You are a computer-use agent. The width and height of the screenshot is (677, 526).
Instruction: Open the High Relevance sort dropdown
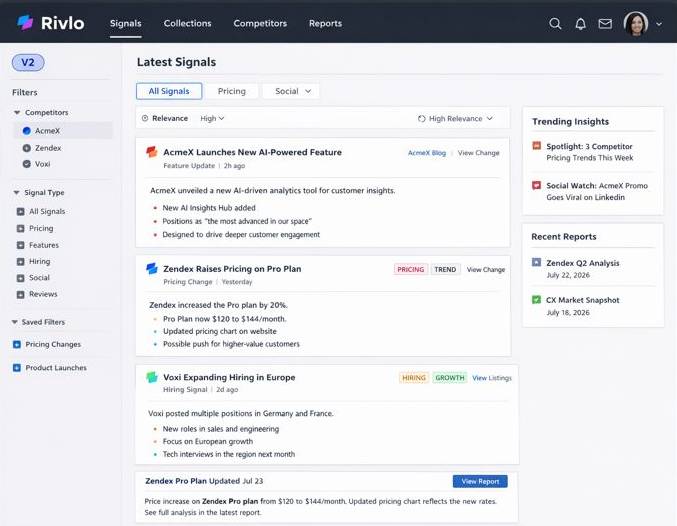(x=461, y=119)
